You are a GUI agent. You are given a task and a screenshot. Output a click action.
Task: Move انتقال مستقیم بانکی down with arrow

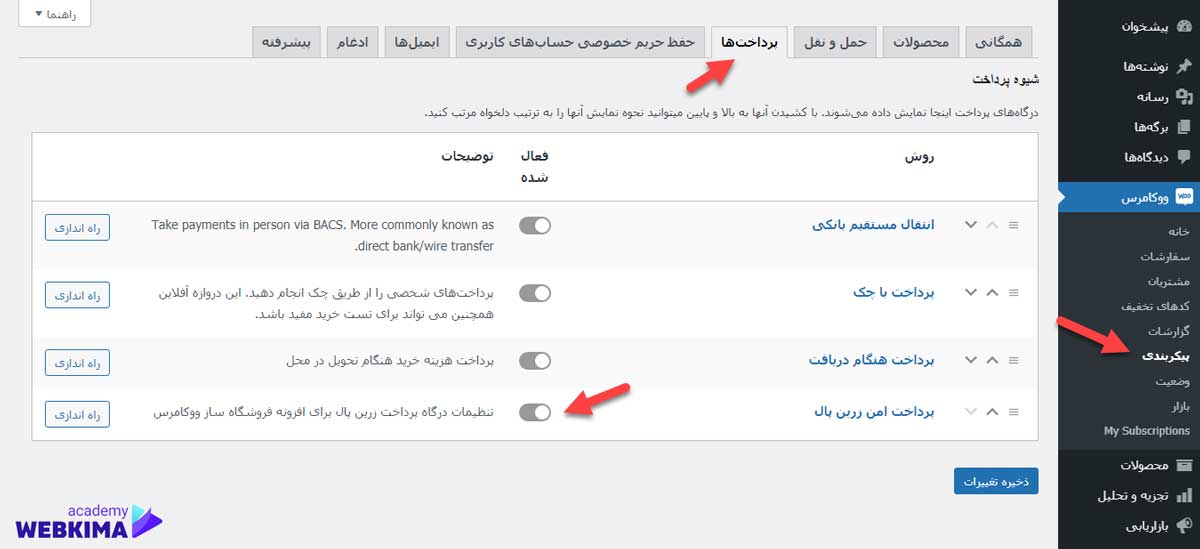[x=970, y=225]
